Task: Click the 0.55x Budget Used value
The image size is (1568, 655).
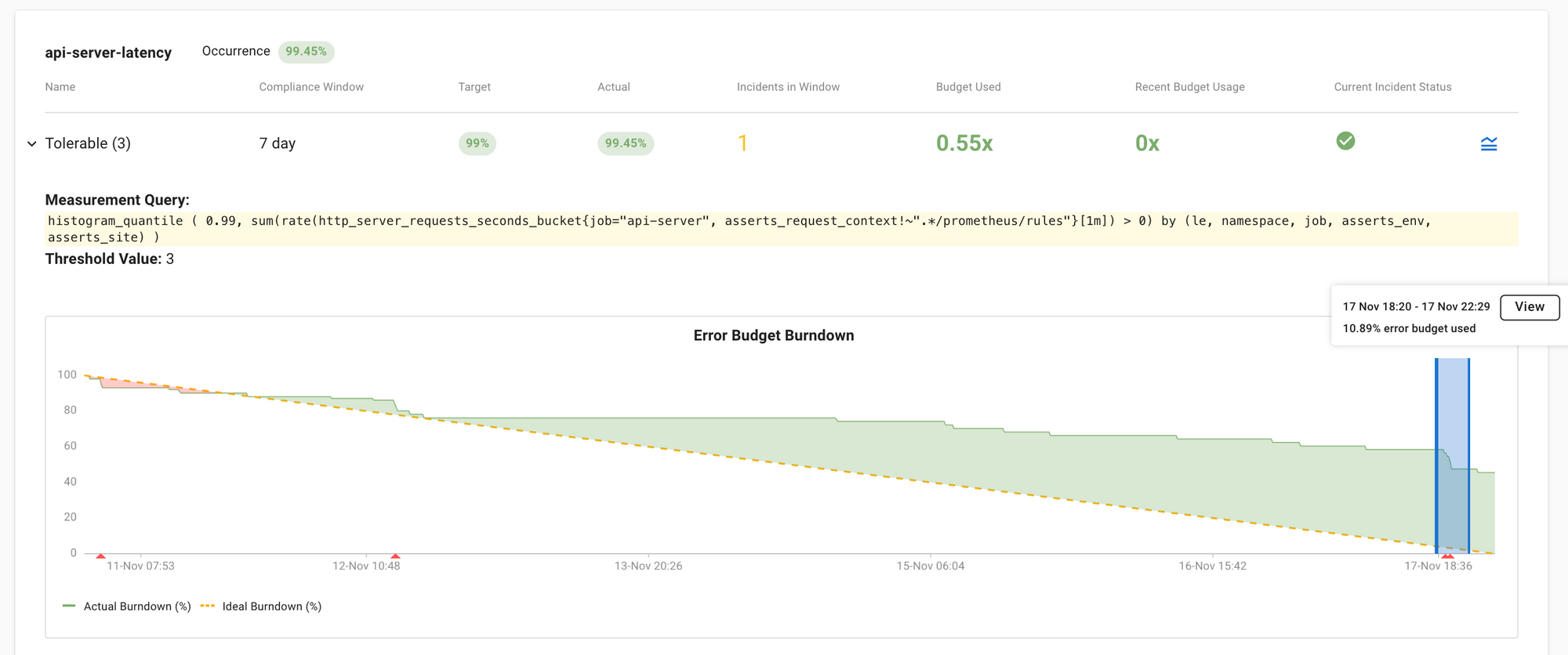Action: click(964, 143)
